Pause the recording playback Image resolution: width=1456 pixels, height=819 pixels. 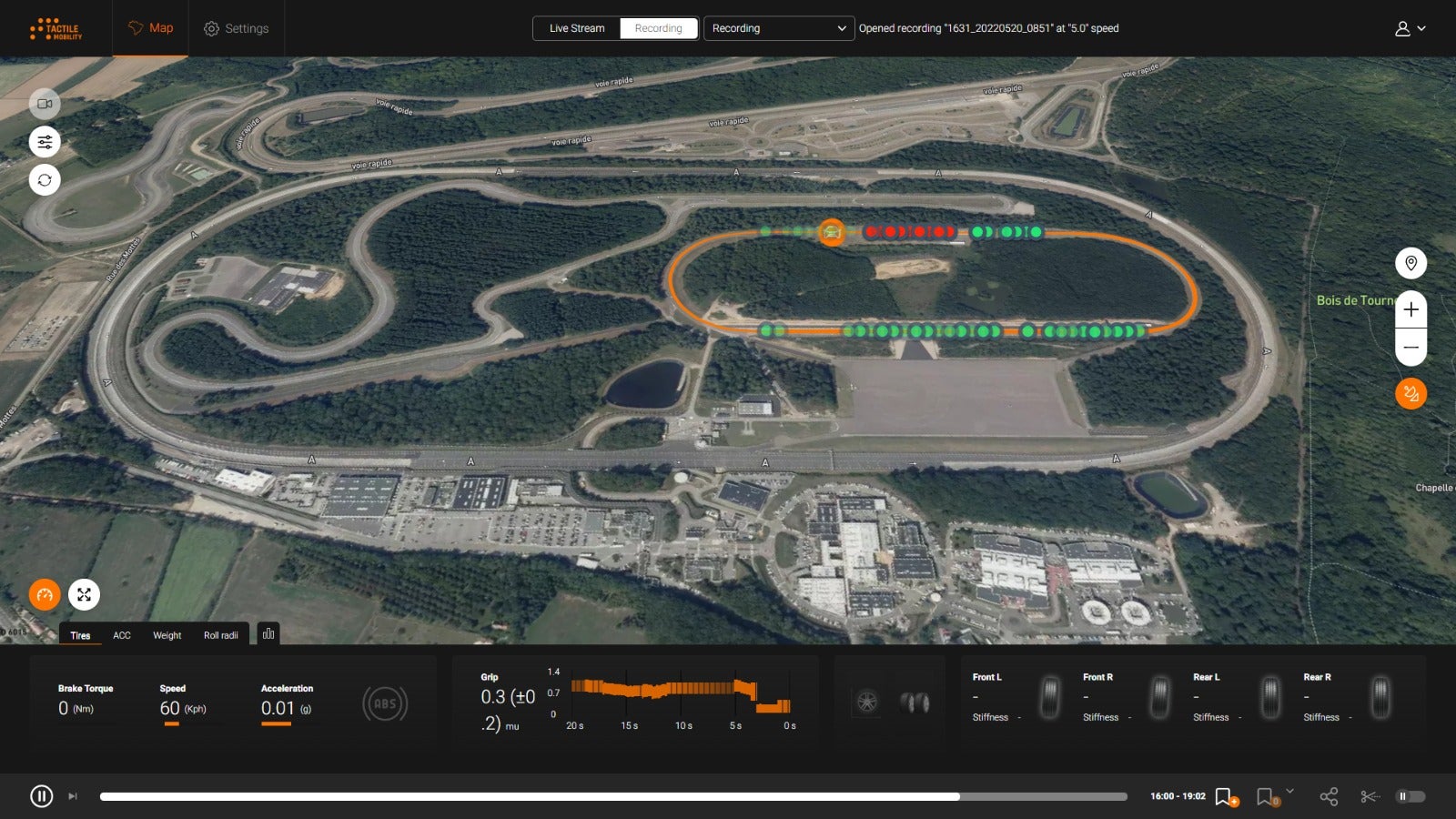point(42,796)
